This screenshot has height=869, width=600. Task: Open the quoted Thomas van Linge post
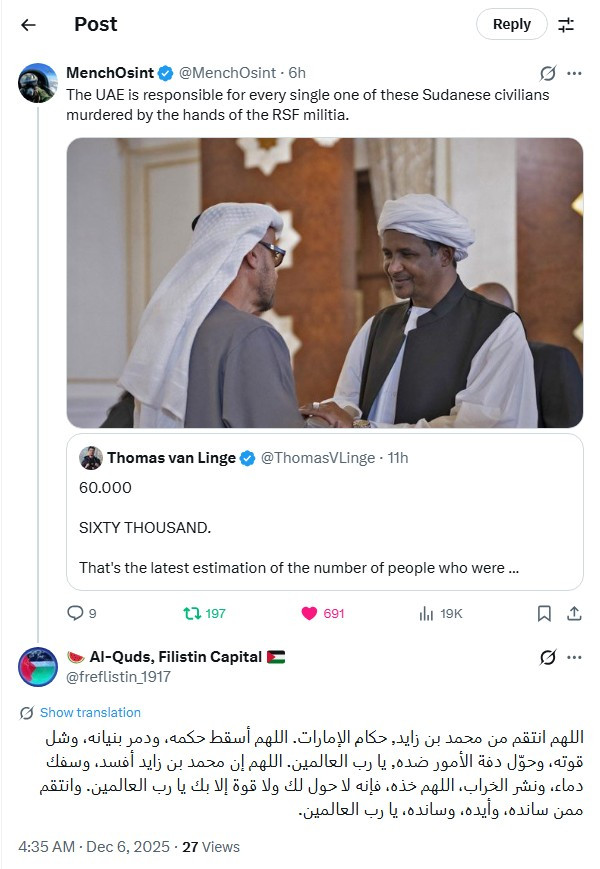tap(325, 512)
